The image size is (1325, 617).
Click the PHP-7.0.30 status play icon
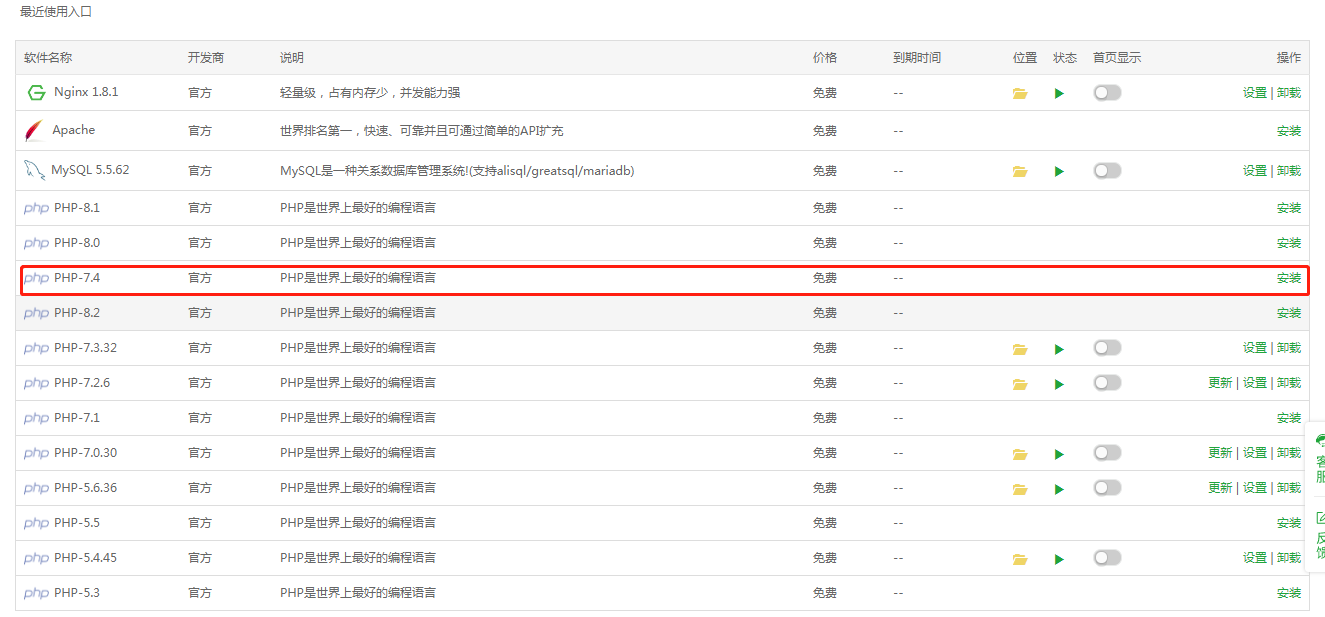1059,454
